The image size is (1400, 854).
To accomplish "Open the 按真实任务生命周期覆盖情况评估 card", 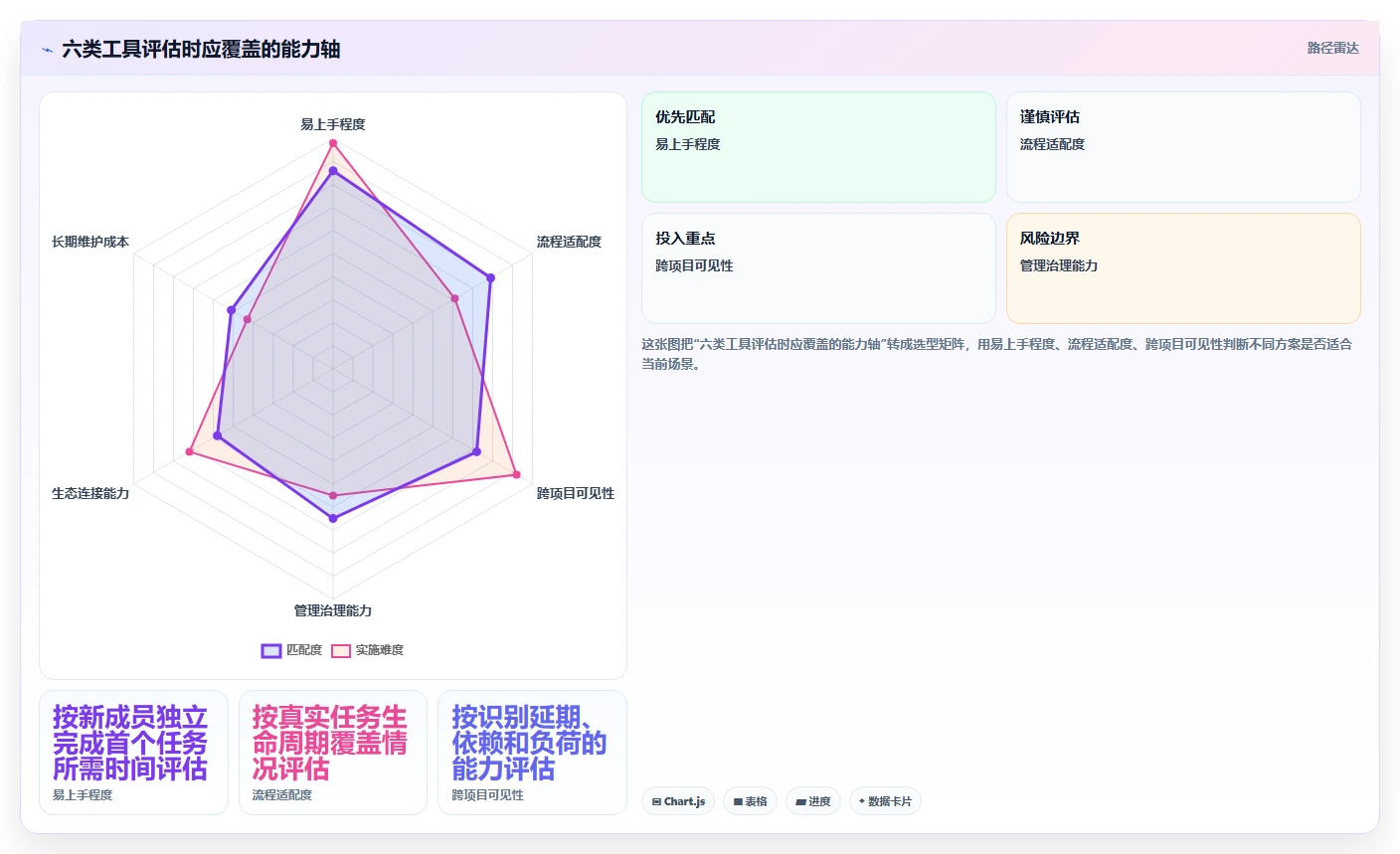I will coord(333,753).
